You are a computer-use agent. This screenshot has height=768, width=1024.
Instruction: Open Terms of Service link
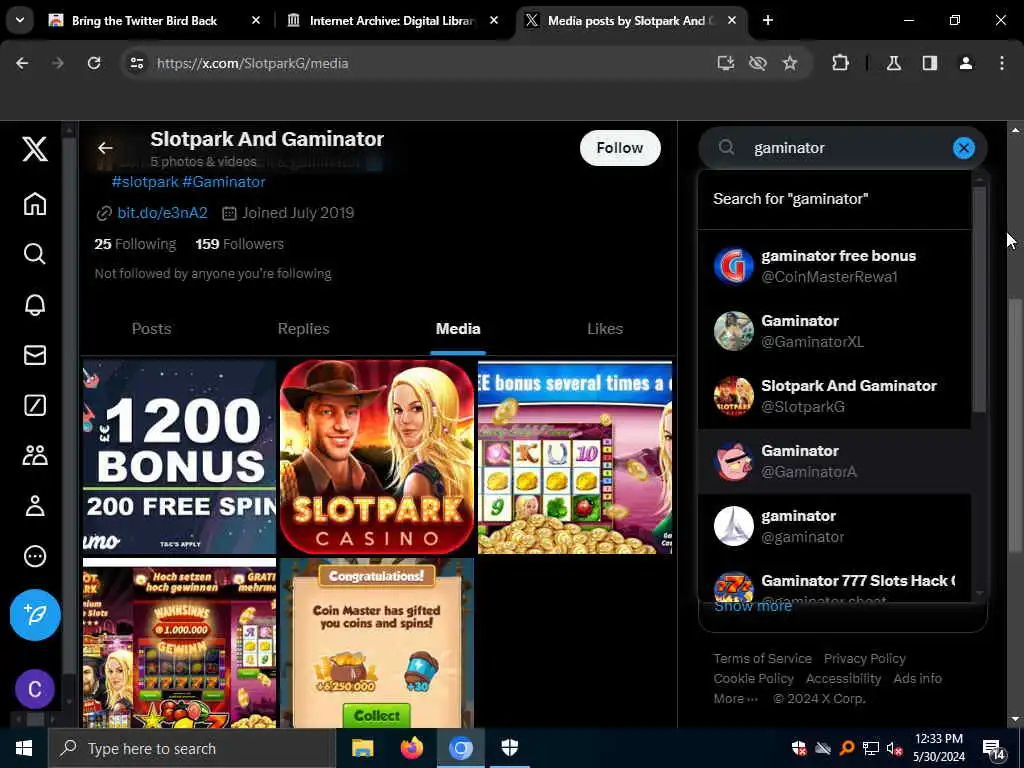click(762, 658)
